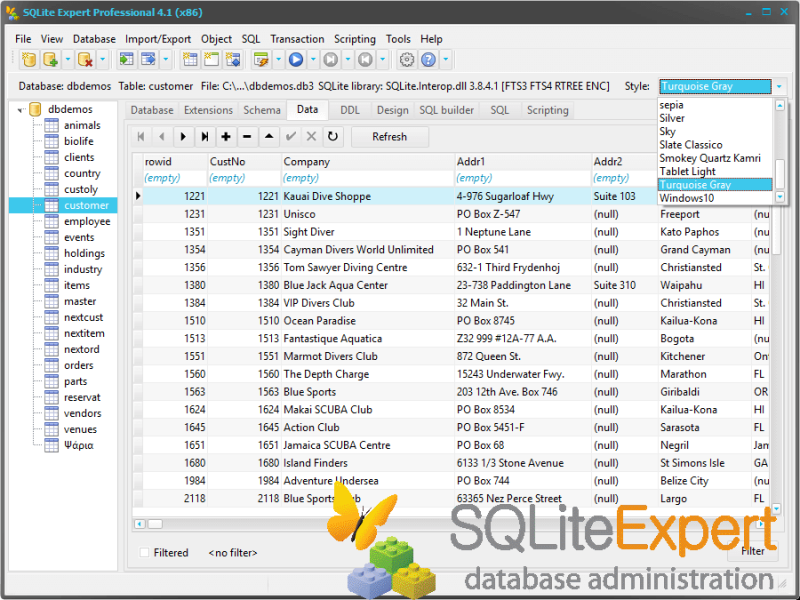
Task: Click the blue Execute play icon
Action: 296,60
